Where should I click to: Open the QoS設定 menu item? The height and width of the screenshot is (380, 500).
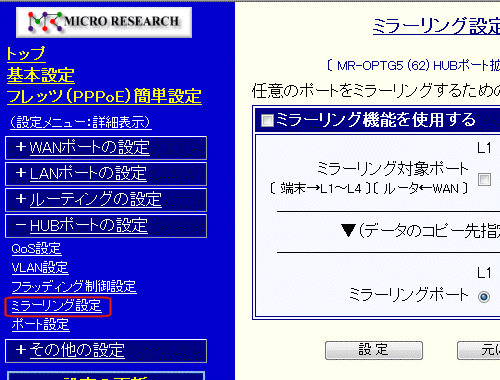(x=36, y=249)
